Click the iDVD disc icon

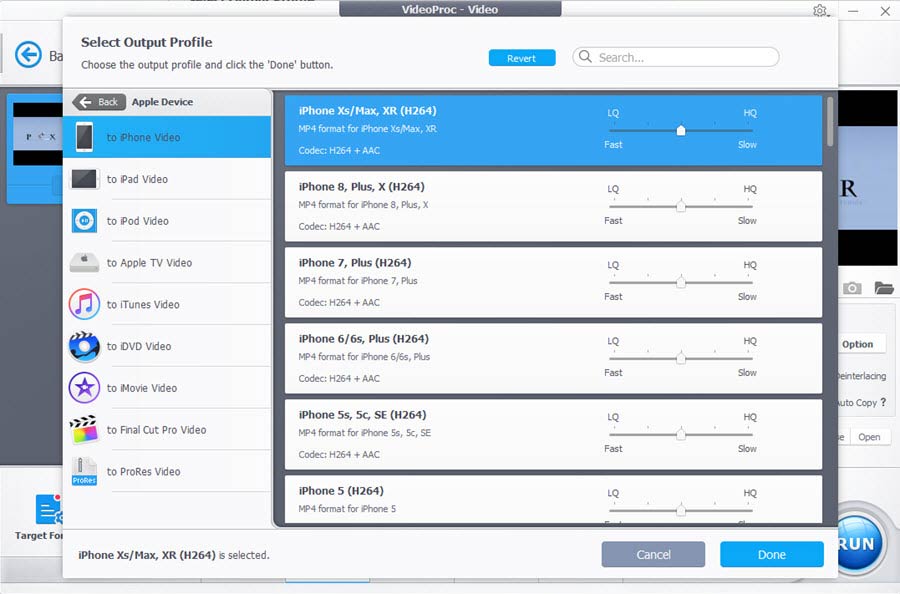point(84,346)
